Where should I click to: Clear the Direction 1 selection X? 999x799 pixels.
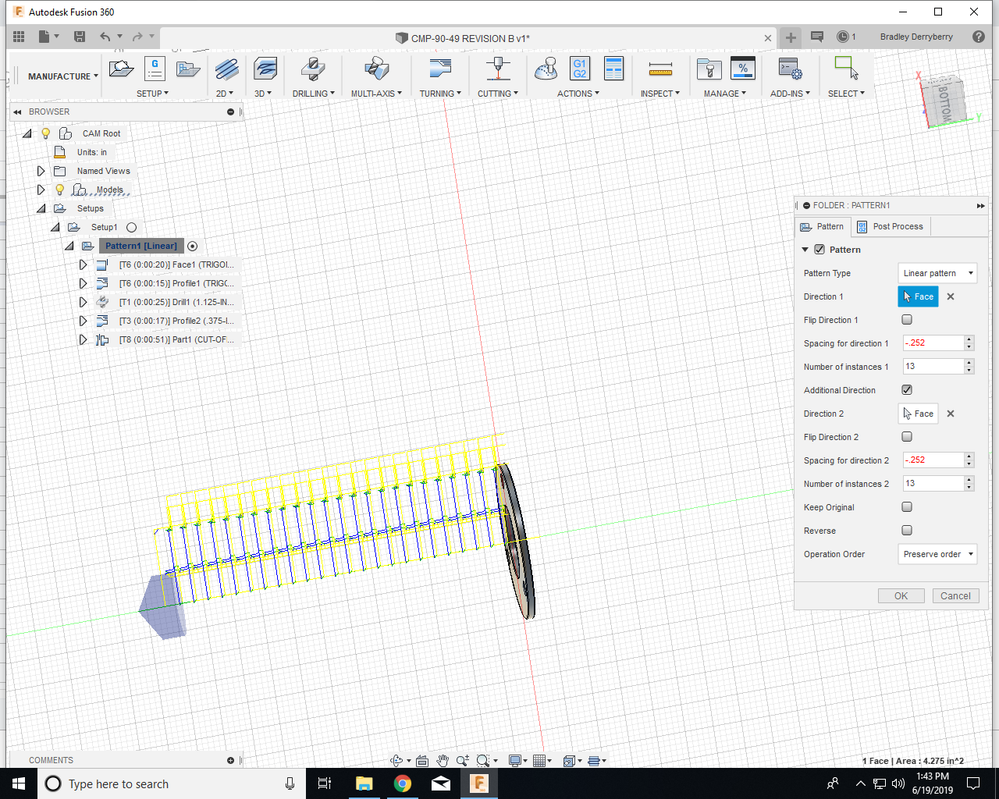(x=951, y=296)
